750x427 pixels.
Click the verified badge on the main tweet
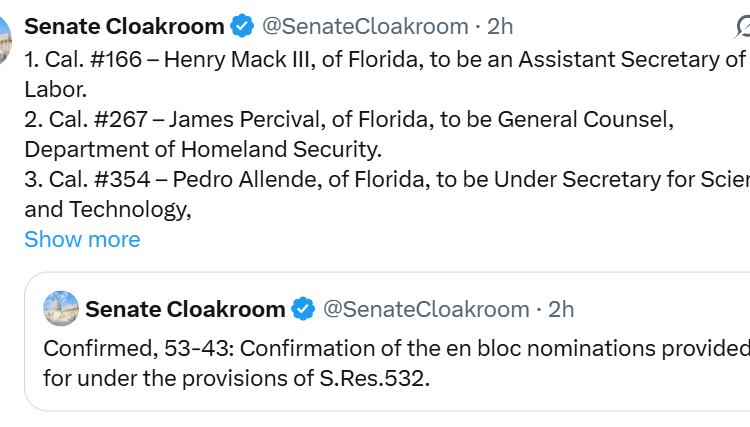[241, 26]
